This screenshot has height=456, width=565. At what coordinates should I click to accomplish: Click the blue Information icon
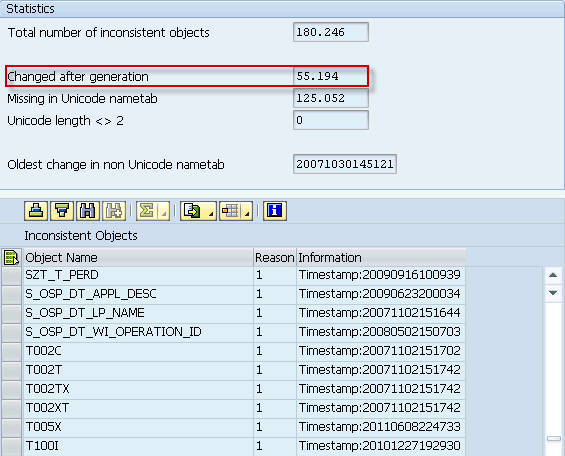[275, 211]
